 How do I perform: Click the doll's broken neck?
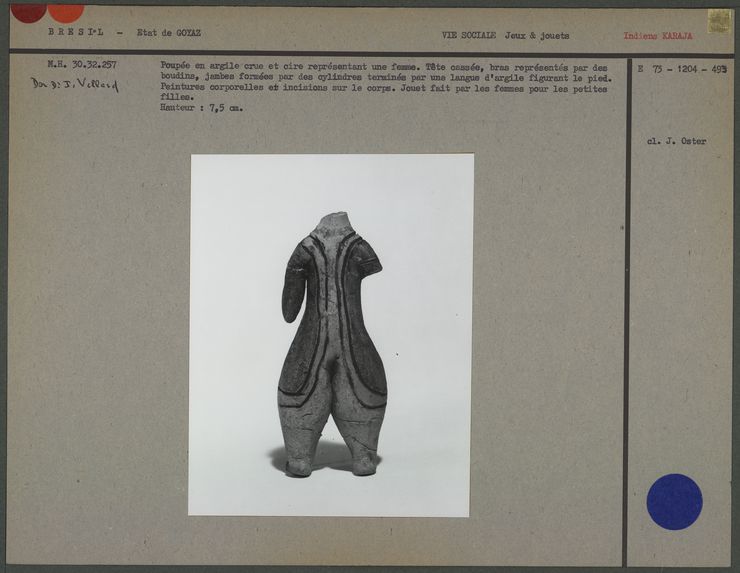pos(331,222)
